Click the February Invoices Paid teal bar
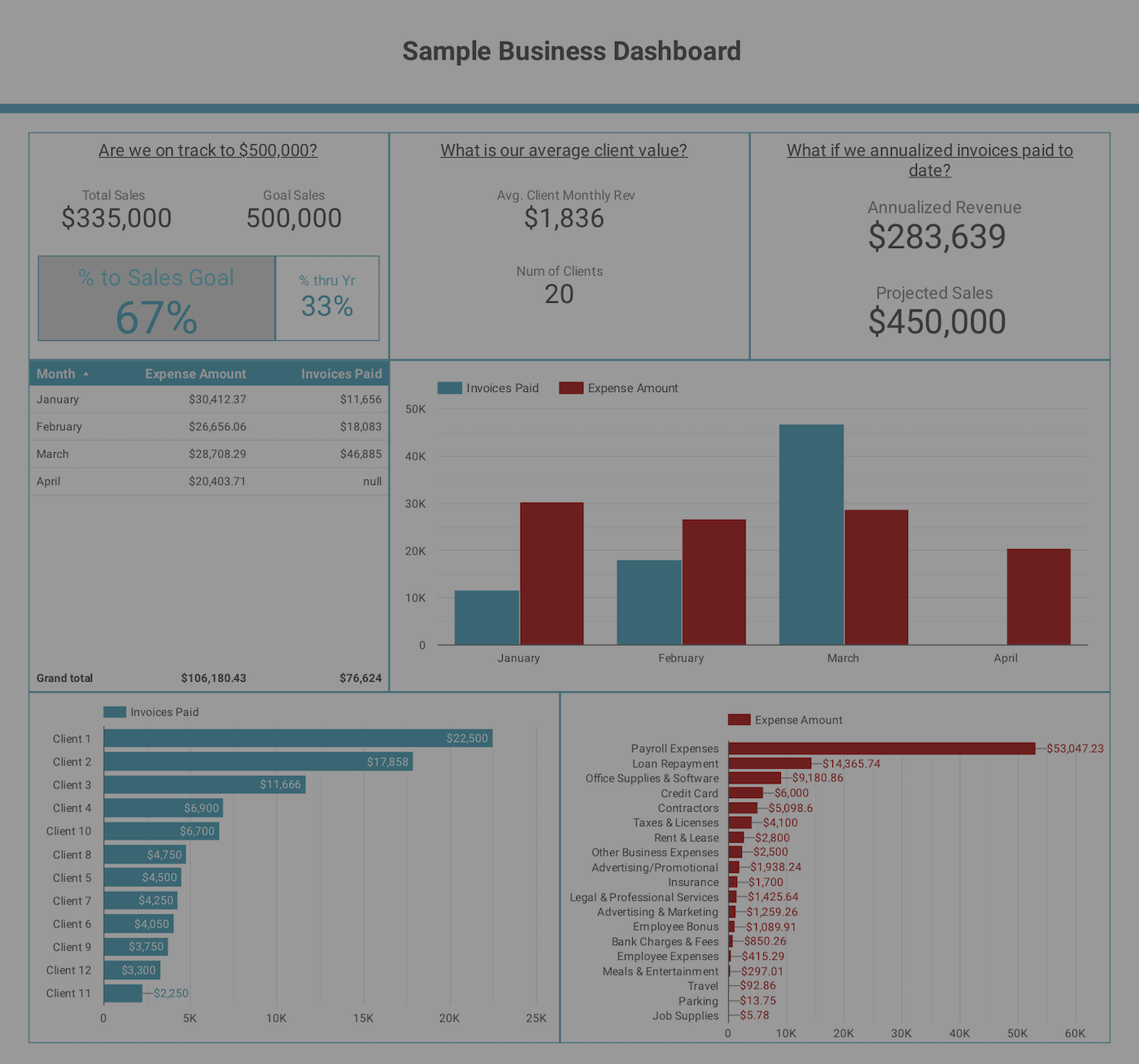1139x1064 pixels. [x=649, y=603]
